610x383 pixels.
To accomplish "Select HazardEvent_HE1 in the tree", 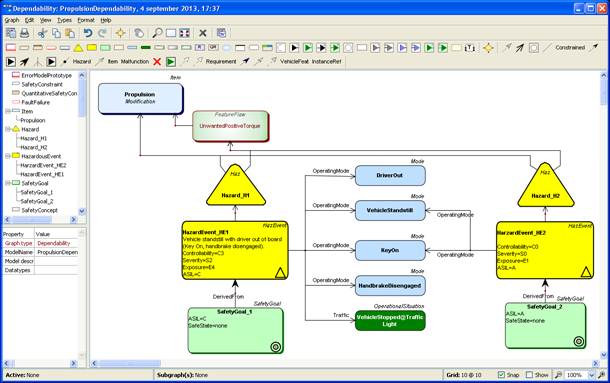I will [42, 174].
